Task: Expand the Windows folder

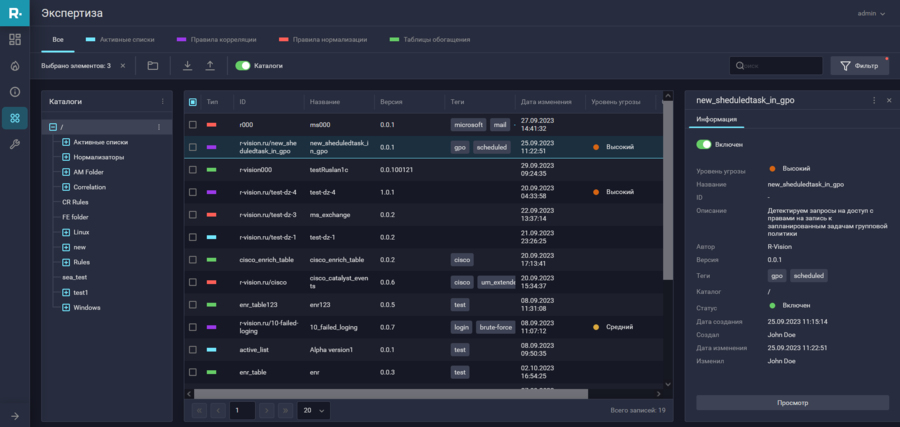Action: (x=66, y=308)
